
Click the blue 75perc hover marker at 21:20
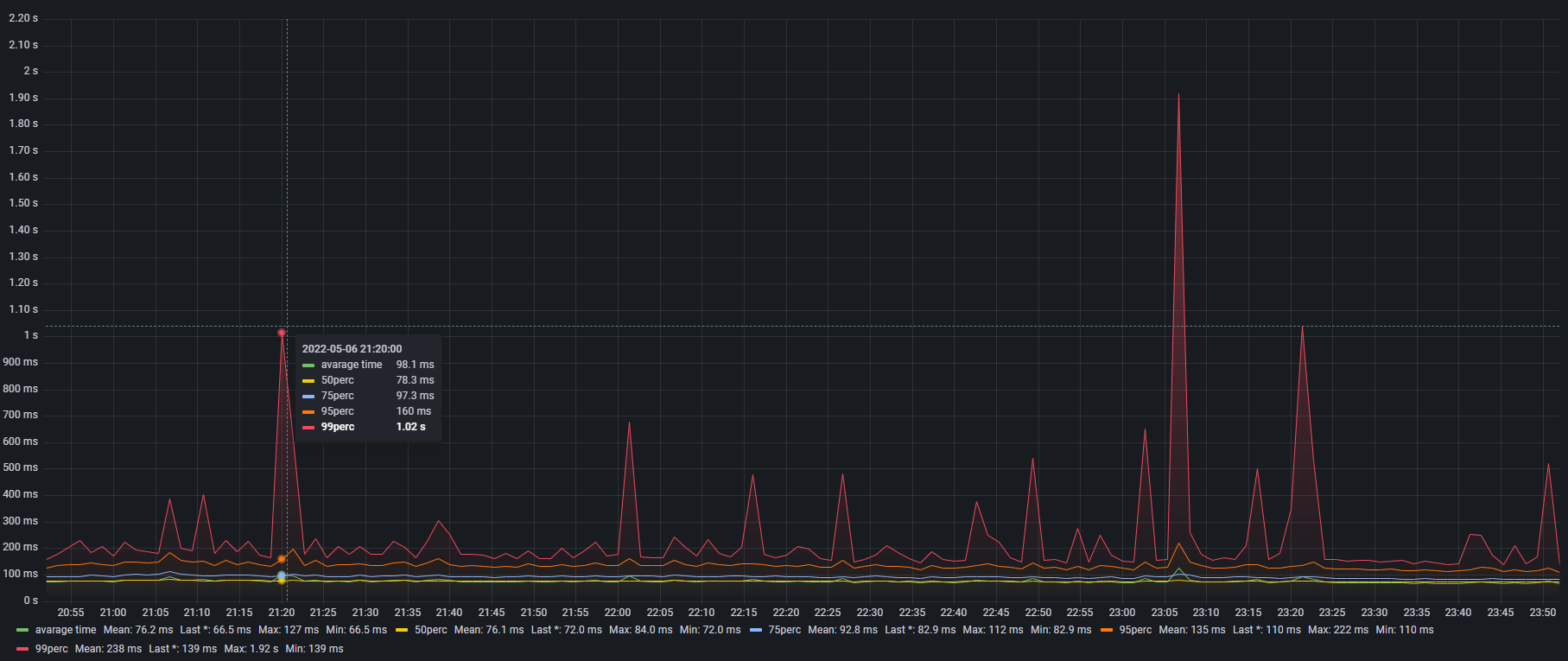click(282, 575)
